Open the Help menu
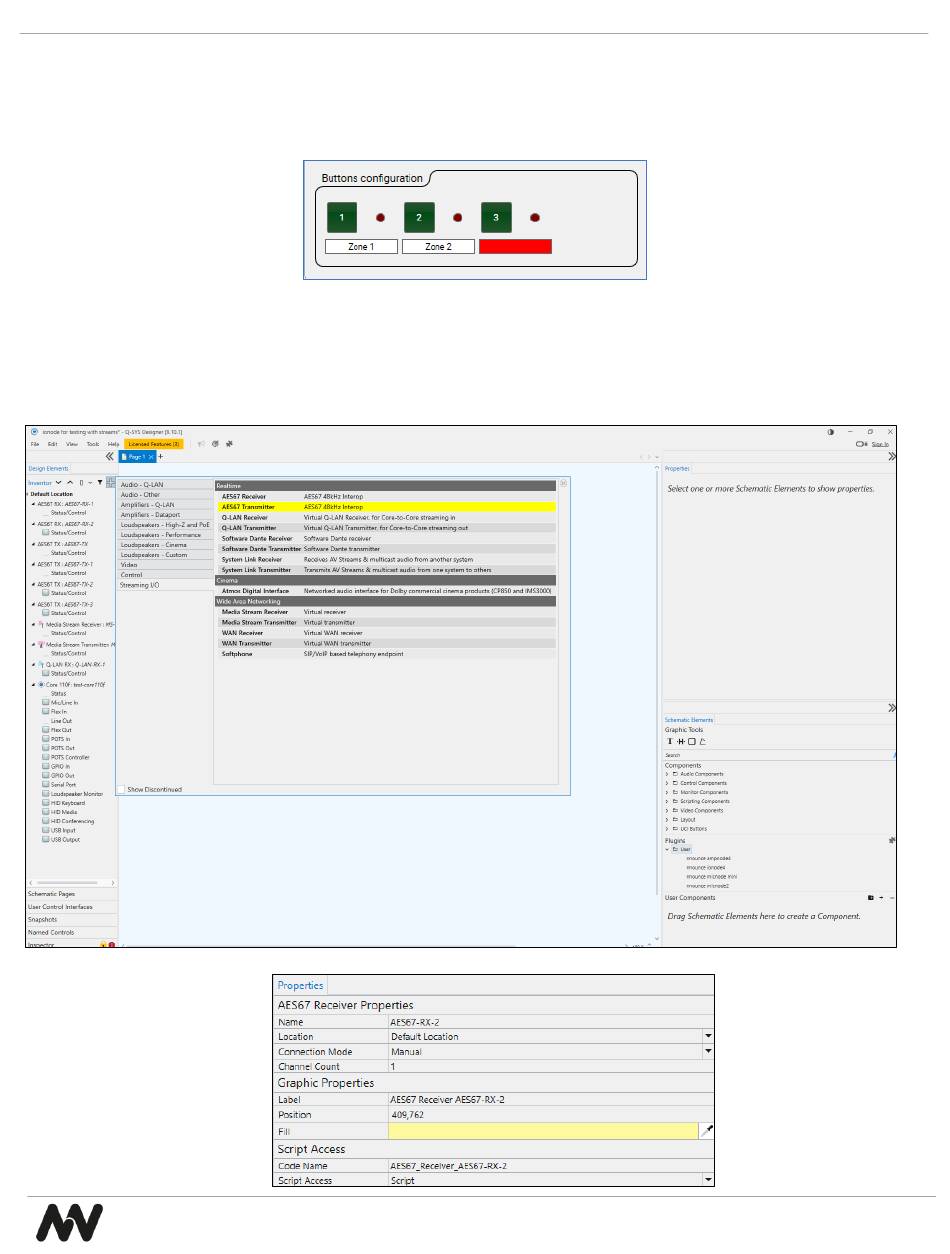 pyautogui.click(x=113, y=443)
